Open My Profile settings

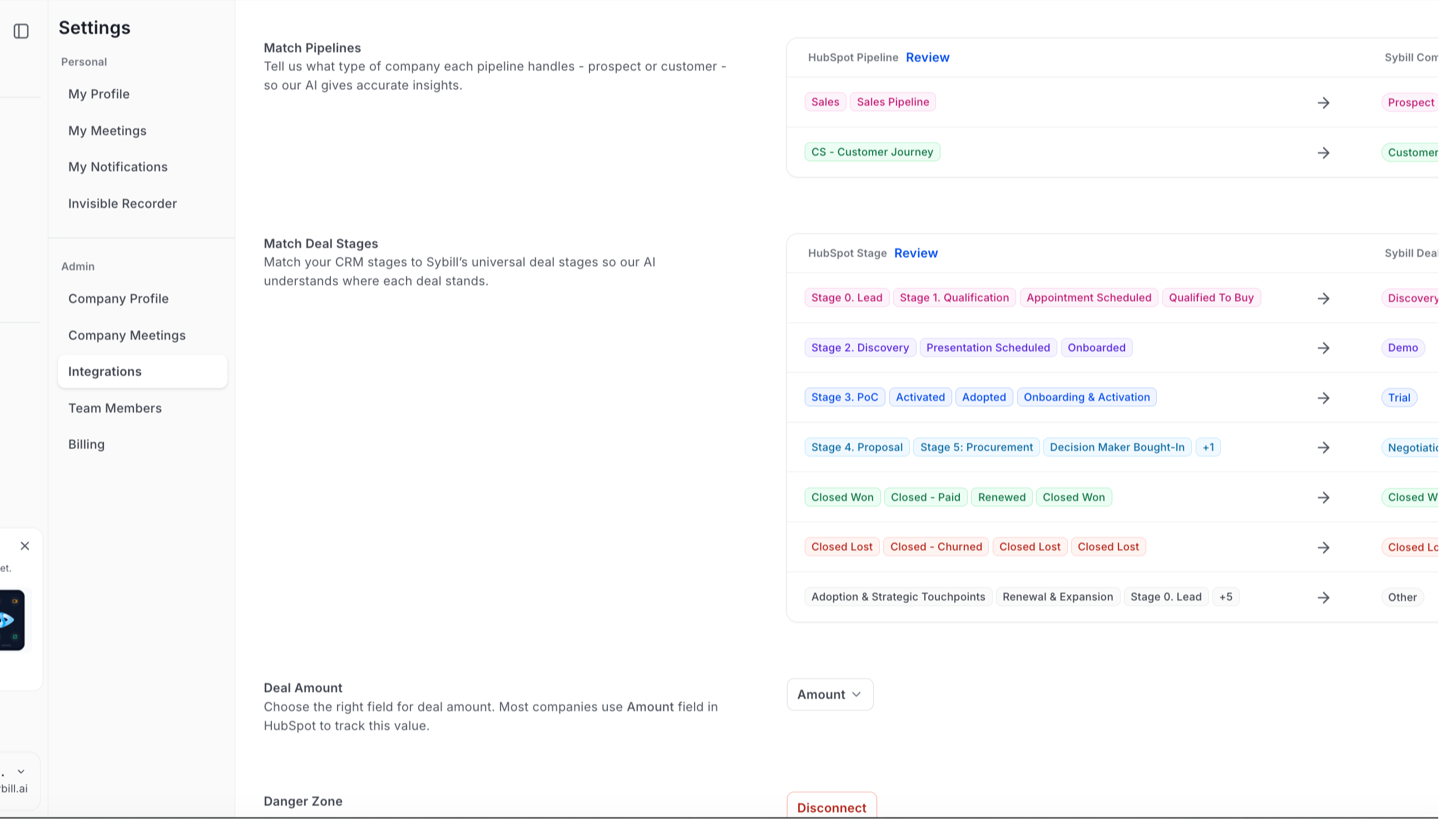coord(99,94)
